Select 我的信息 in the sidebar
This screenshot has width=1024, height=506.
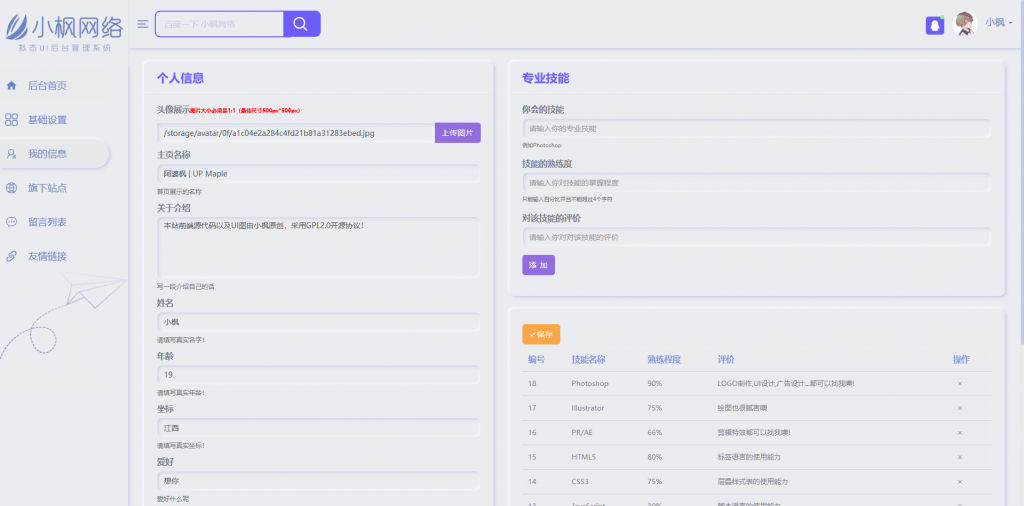[x=47, y=154]
